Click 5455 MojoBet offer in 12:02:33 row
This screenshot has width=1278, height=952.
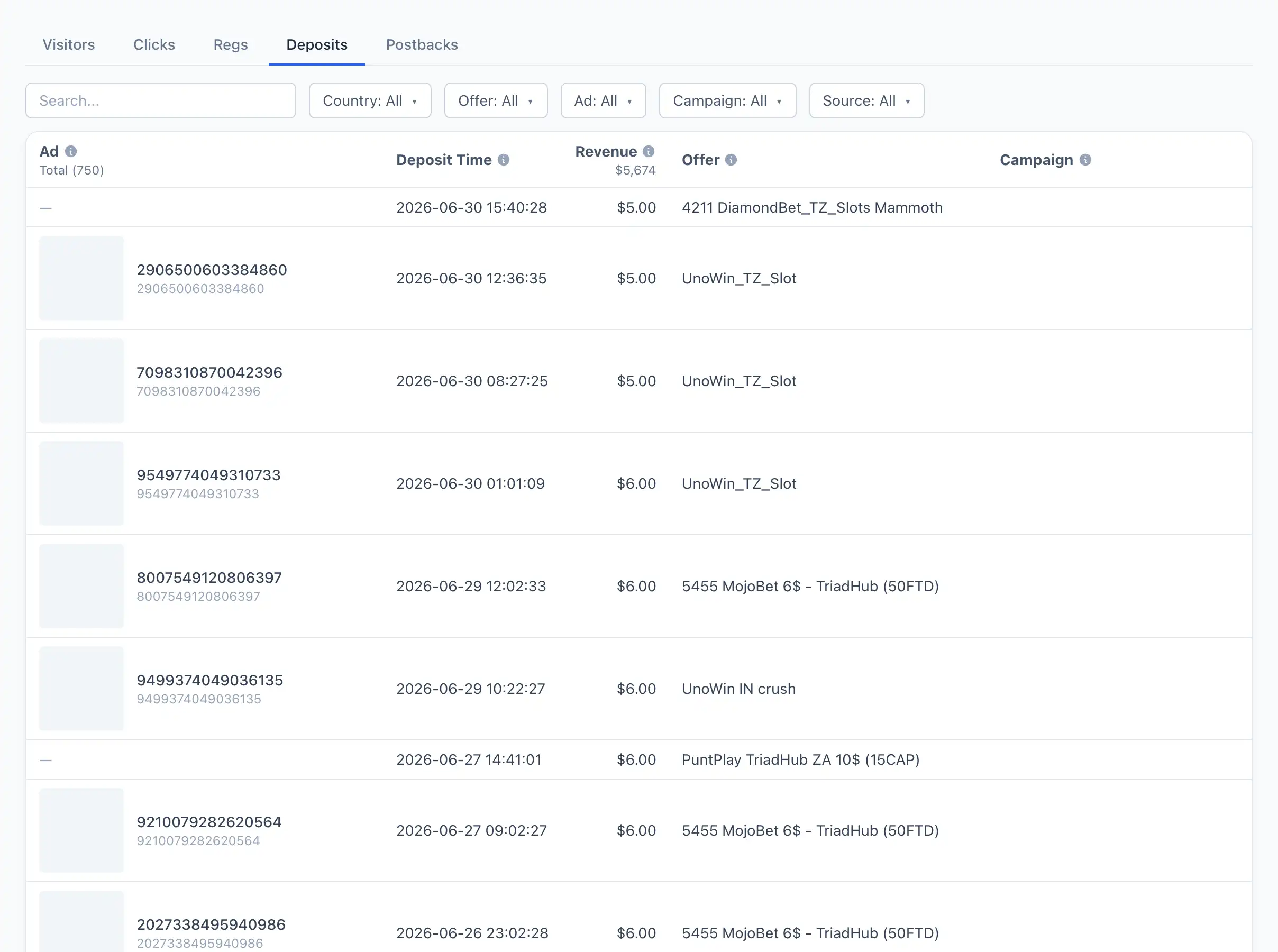click(810, 586)
